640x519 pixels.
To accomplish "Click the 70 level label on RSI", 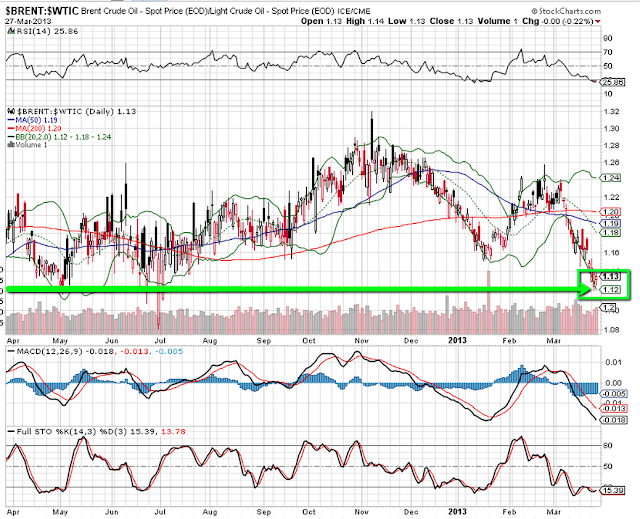I will (608, 52).
